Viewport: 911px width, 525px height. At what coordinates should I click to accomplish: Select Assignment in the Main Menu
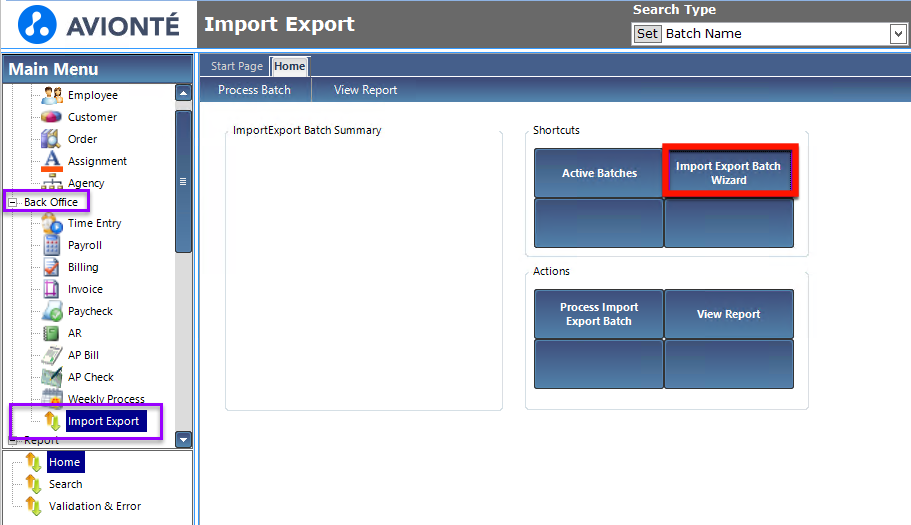coord(97,161)
